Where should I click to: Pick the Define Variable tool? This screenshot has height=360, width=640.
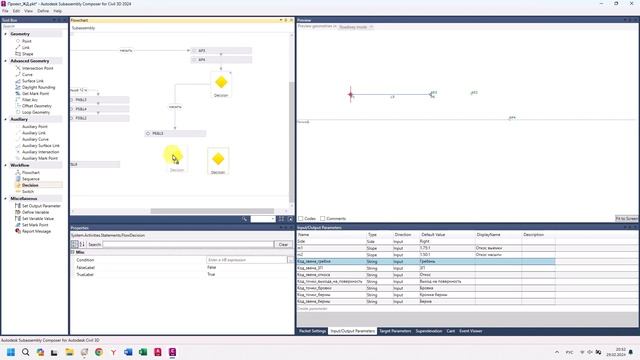coord(36,212)
